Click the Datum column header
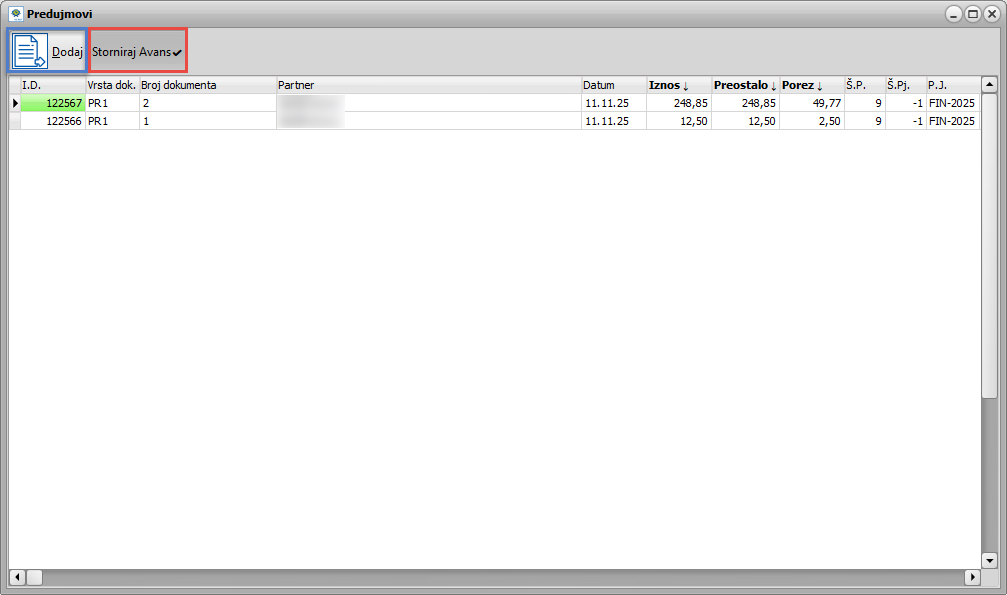 [x=612, y=85]
